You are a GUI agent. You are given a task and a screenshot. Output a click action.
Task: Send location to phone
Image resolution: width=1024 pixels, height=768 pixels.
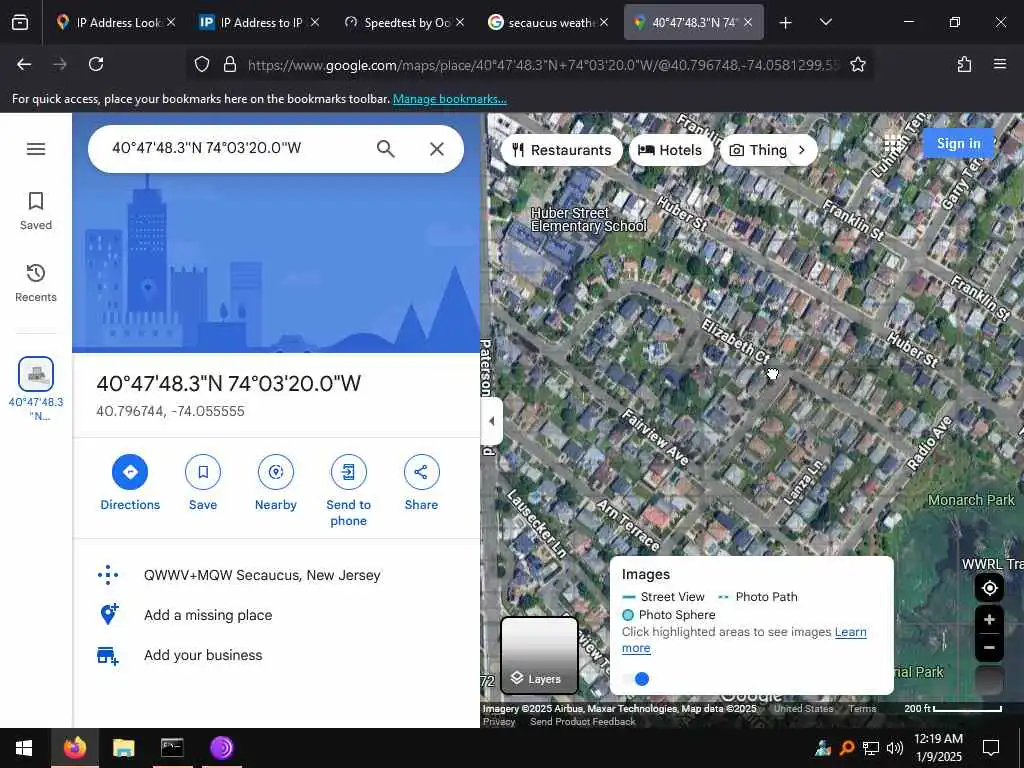click(348, 491)
